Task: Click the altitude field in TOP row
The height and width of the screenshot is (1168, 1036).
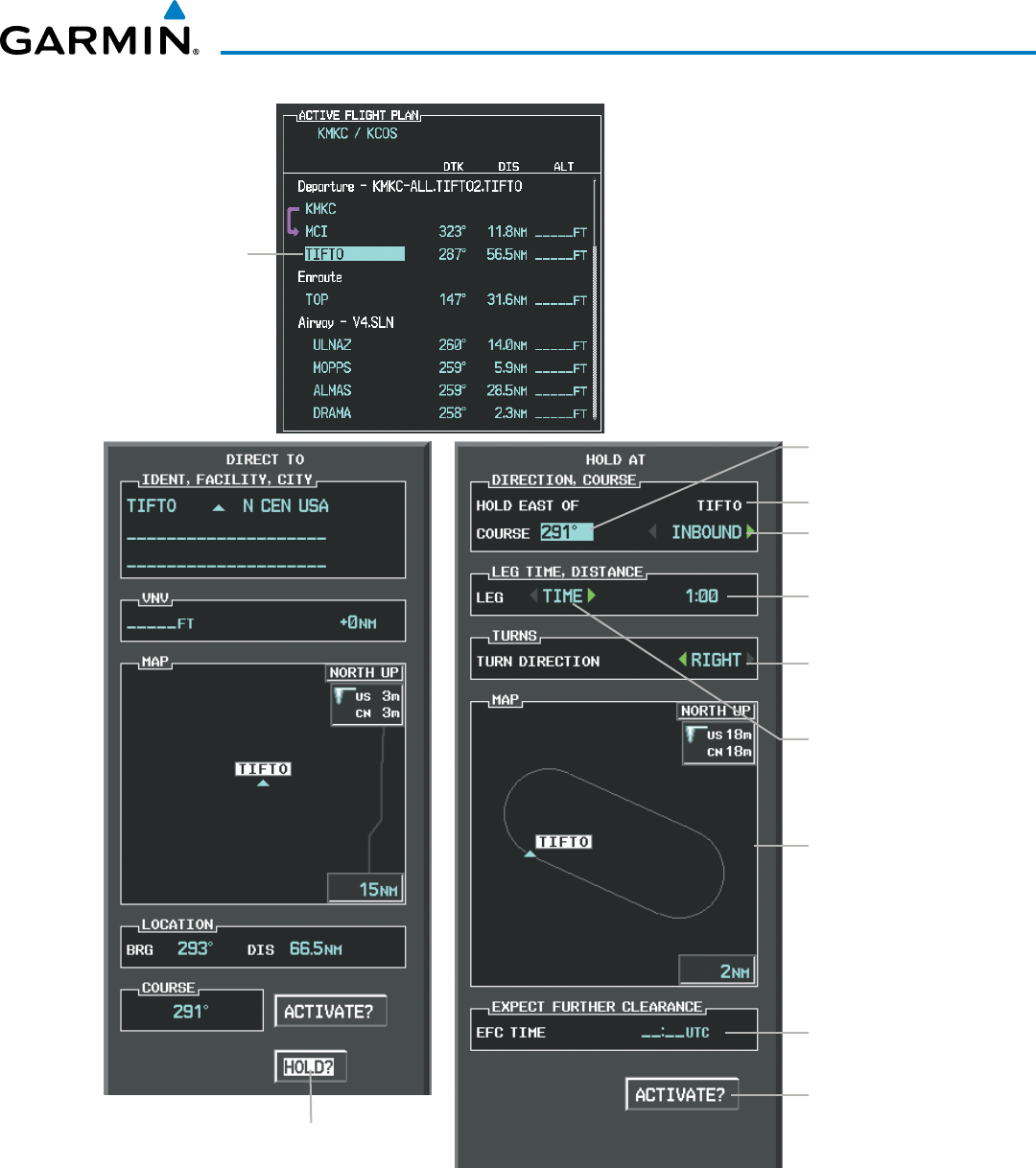Action: click(561, 301)
